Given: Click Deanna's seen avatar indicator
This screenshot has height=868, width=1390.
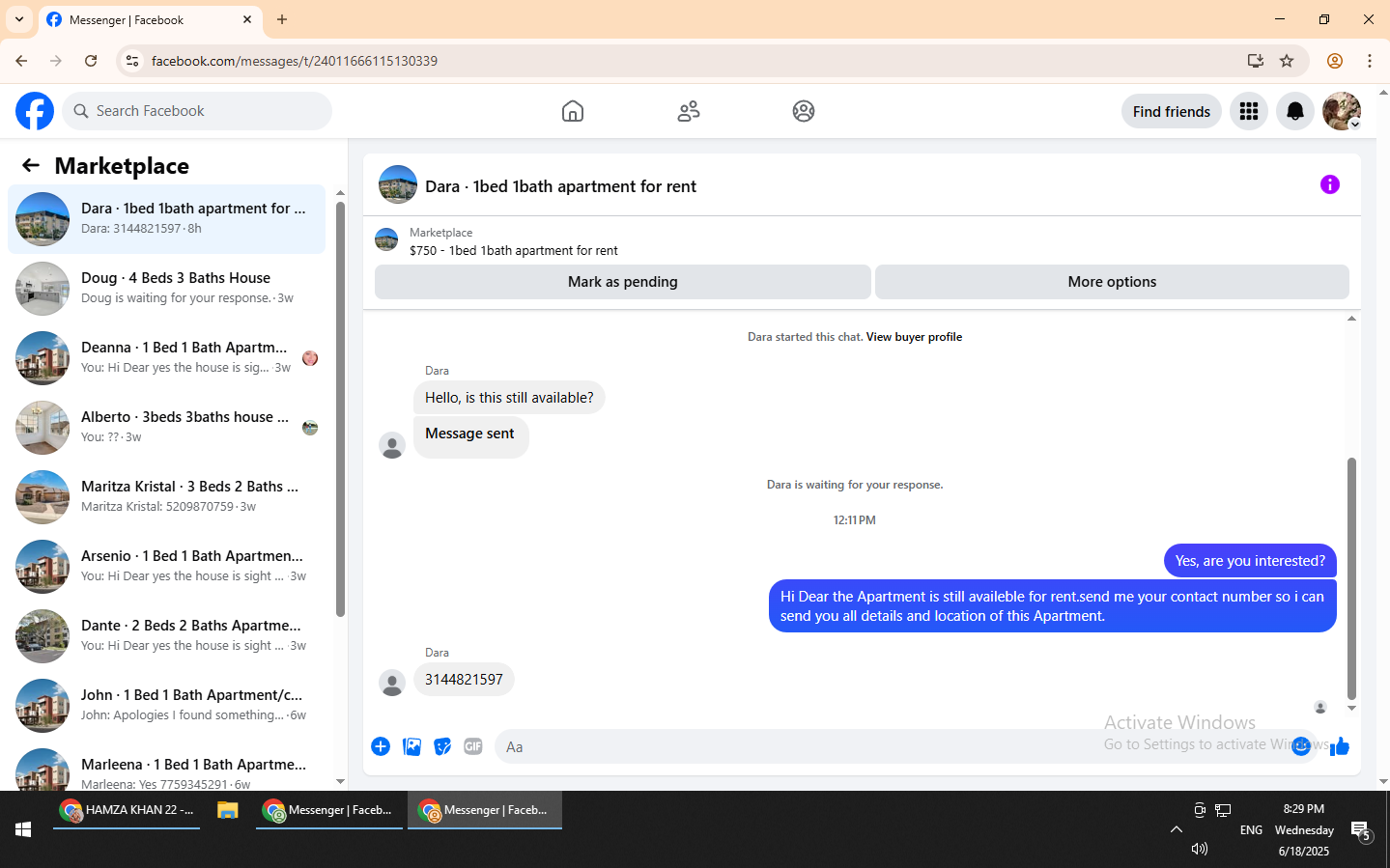Looking at the screenshot, I should (310, 358).
